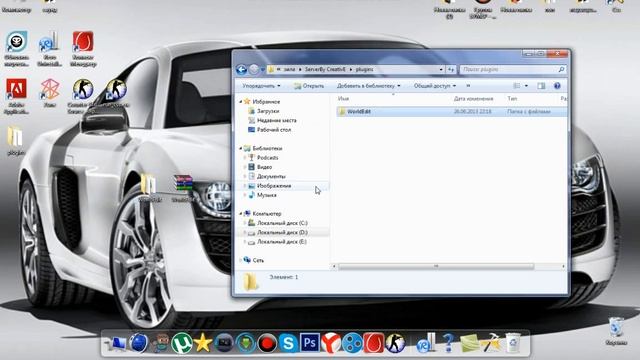Click the yellow star icon in dock

[202, 343]
